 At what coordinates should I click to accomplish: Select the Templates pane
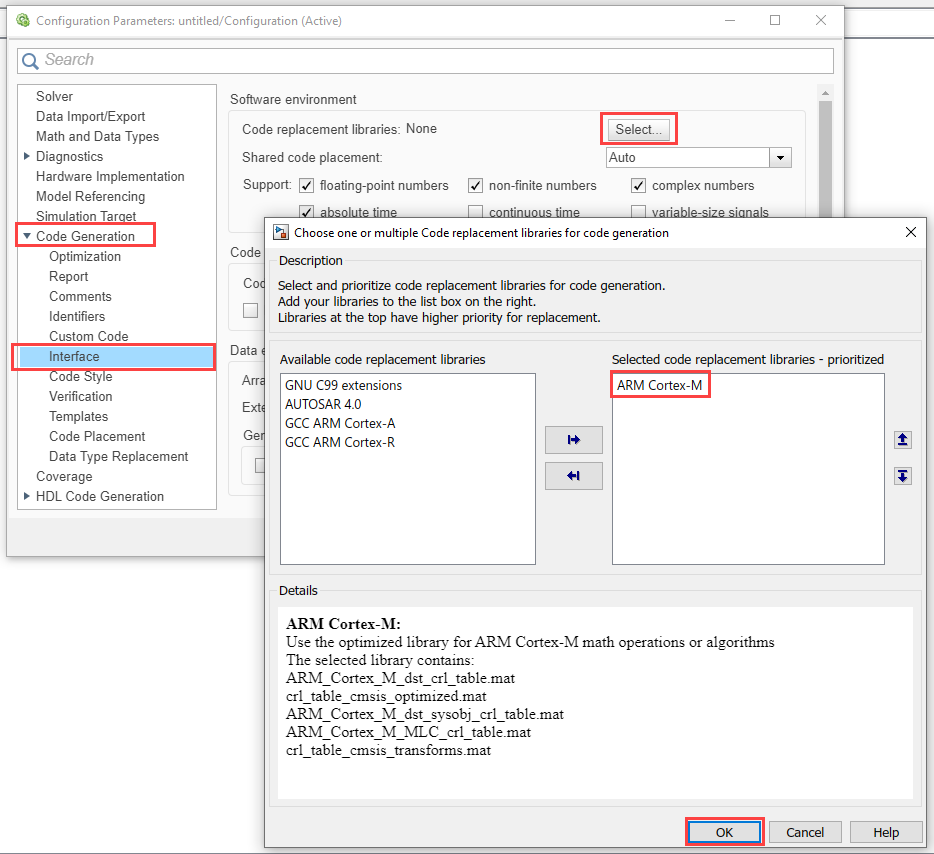[x=79, y=416]
